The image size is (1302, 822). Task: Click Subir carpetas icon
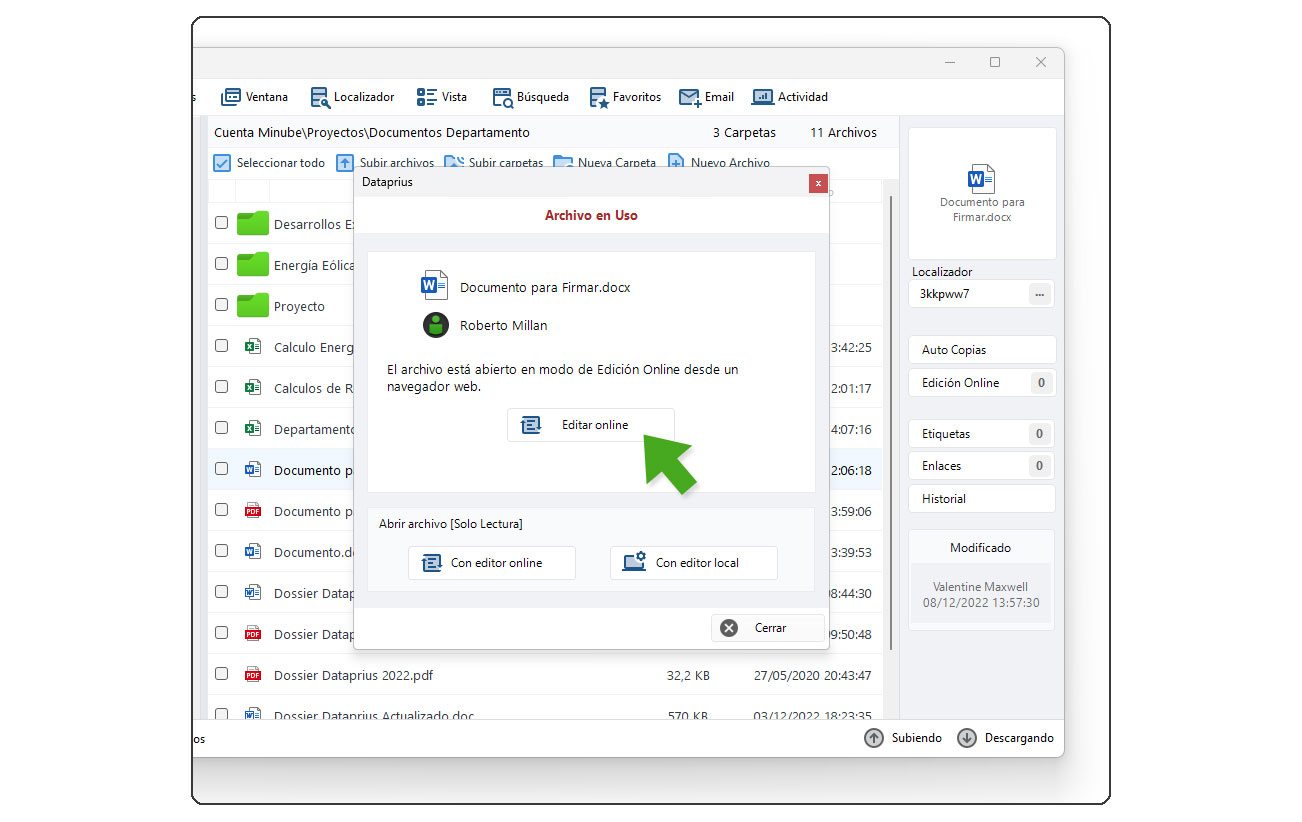point(454,163)
